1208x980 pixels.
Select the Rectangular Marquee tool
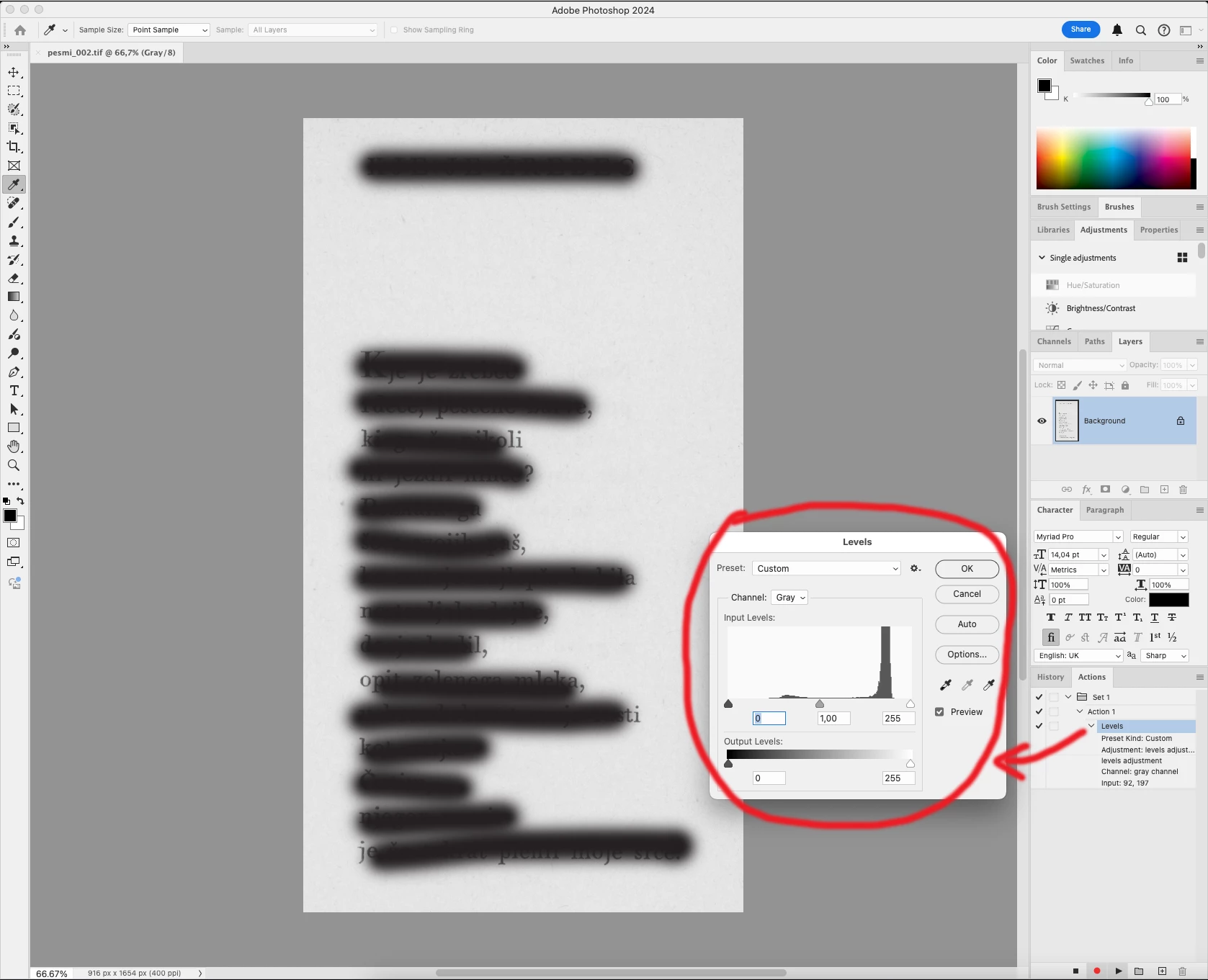coord(14,91)
